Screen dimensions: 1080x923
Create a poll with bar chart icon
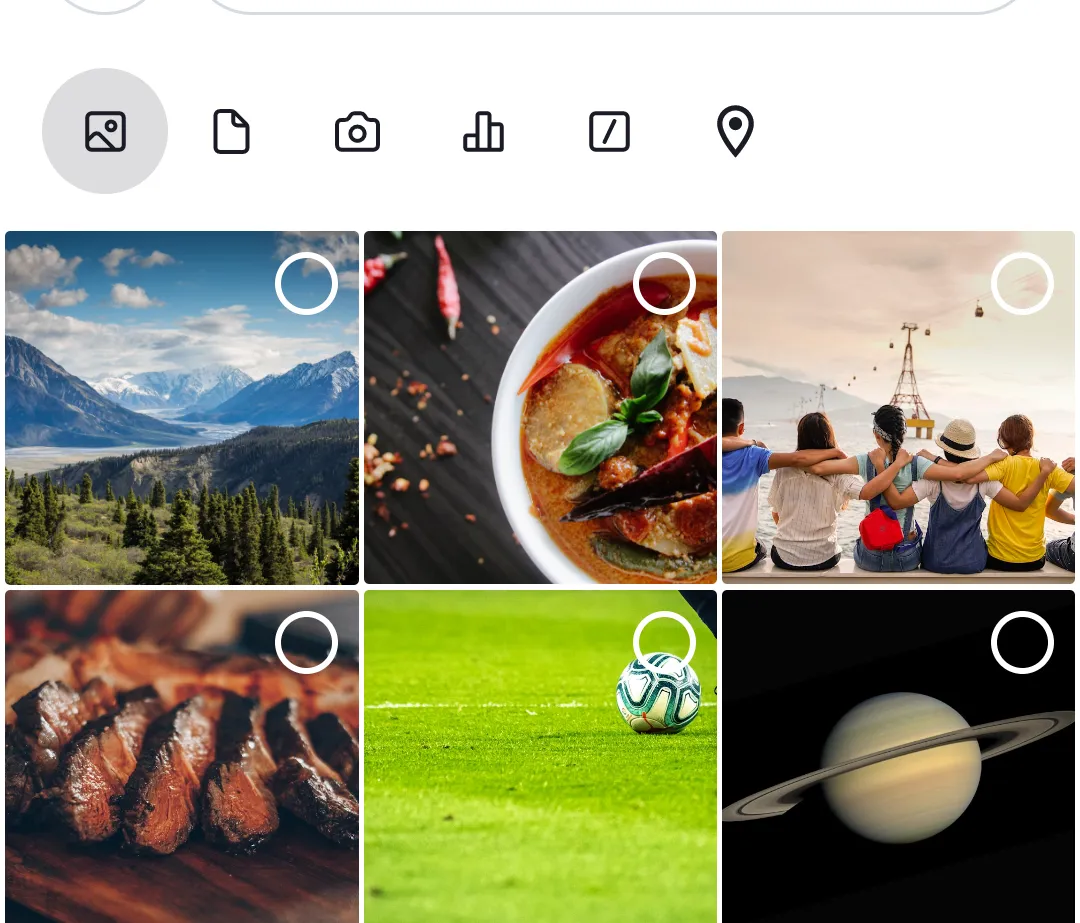[483, 131]
